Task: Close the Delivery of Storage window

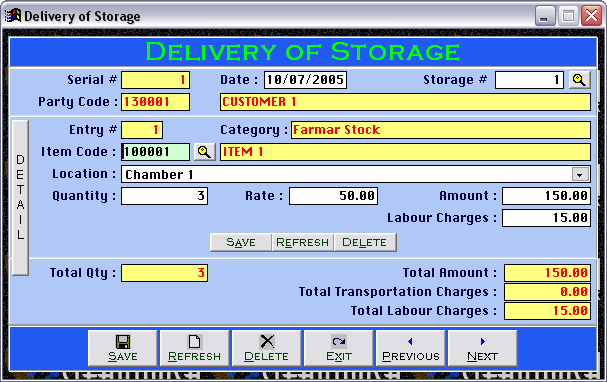Action: click(x=592, y=16)
